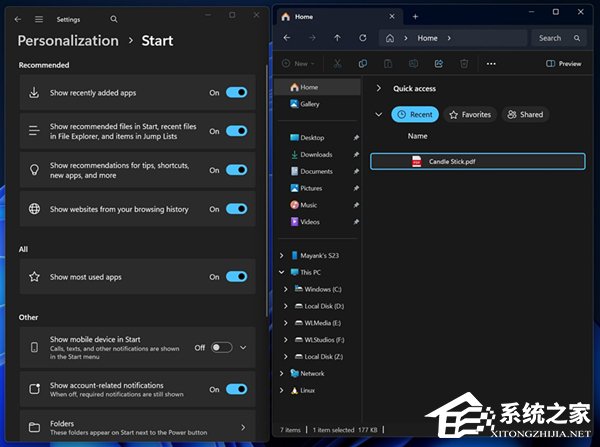Select the Candle Stick.pdf file name

tap(452, 162)
